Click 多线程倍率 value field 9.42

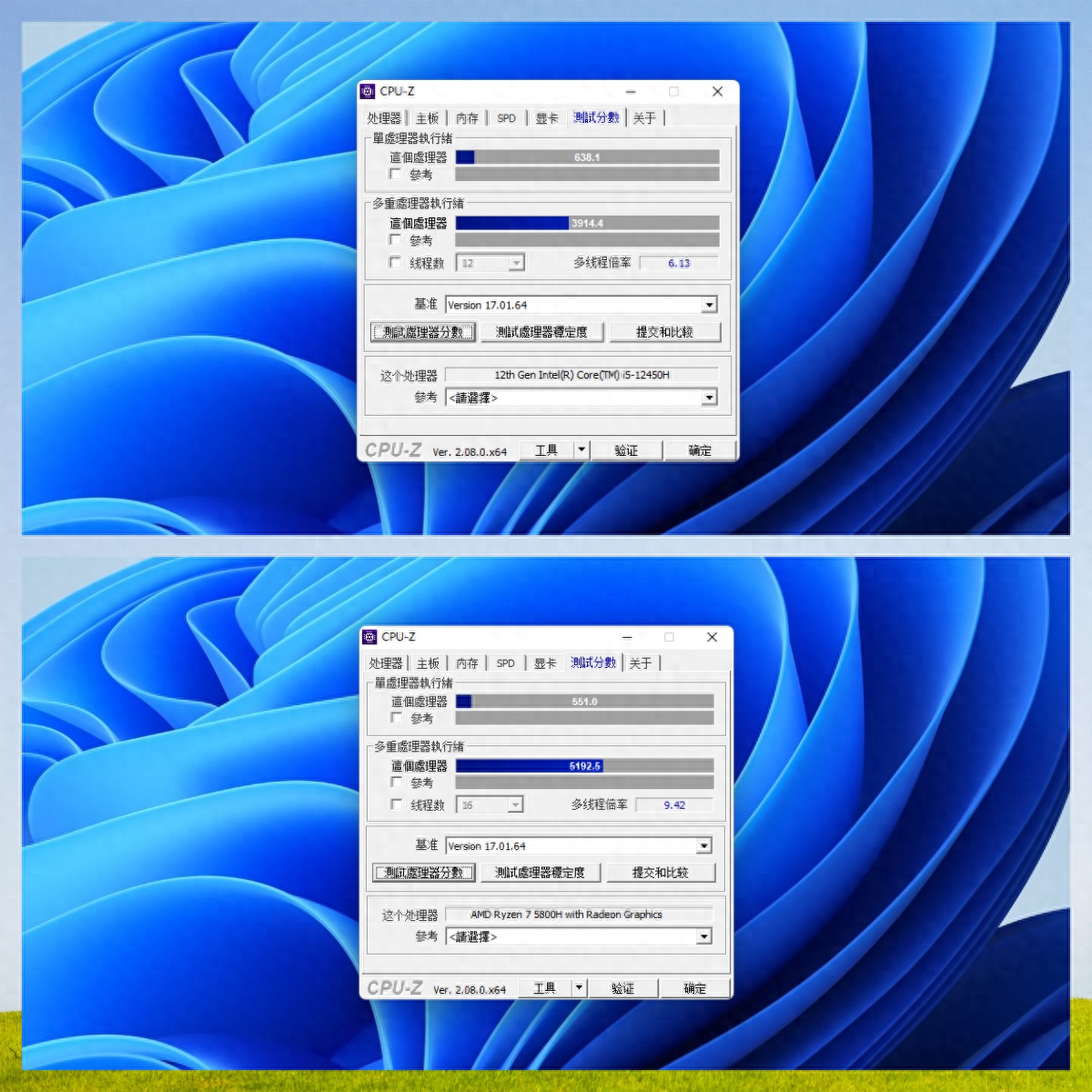click(x=674, y=804)
